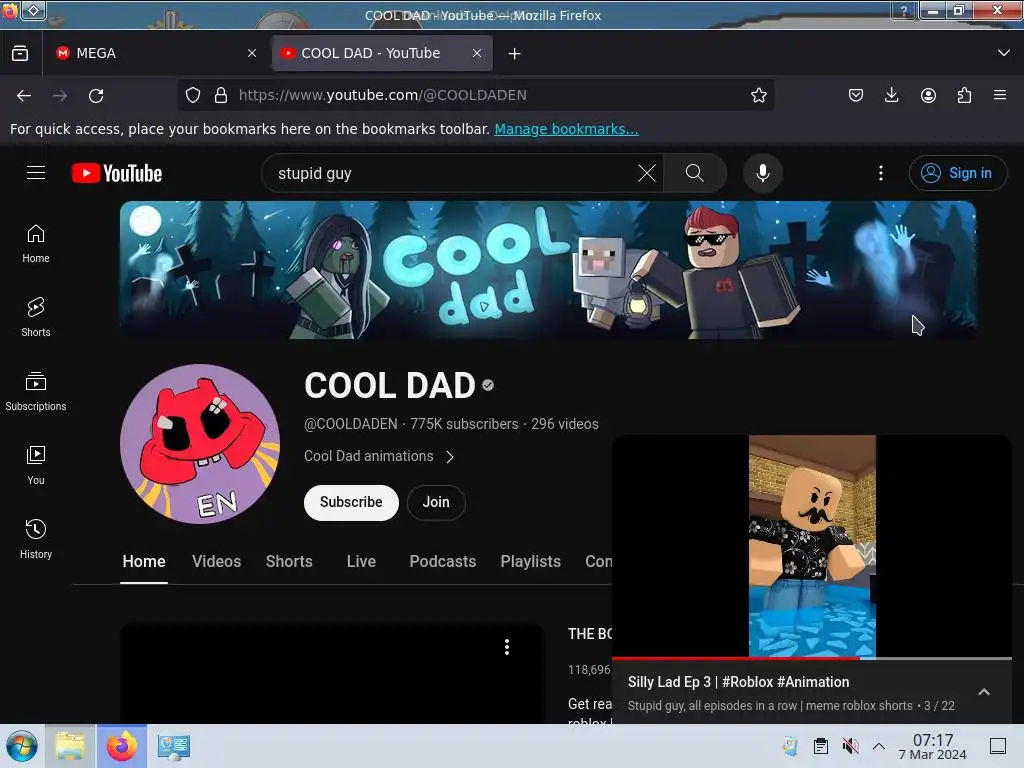The height and width of the screenshot is (768, 1024).
Task: Open the YouTube guide hamburger menu
Action: pyautogui.click(x=36, y=172)
